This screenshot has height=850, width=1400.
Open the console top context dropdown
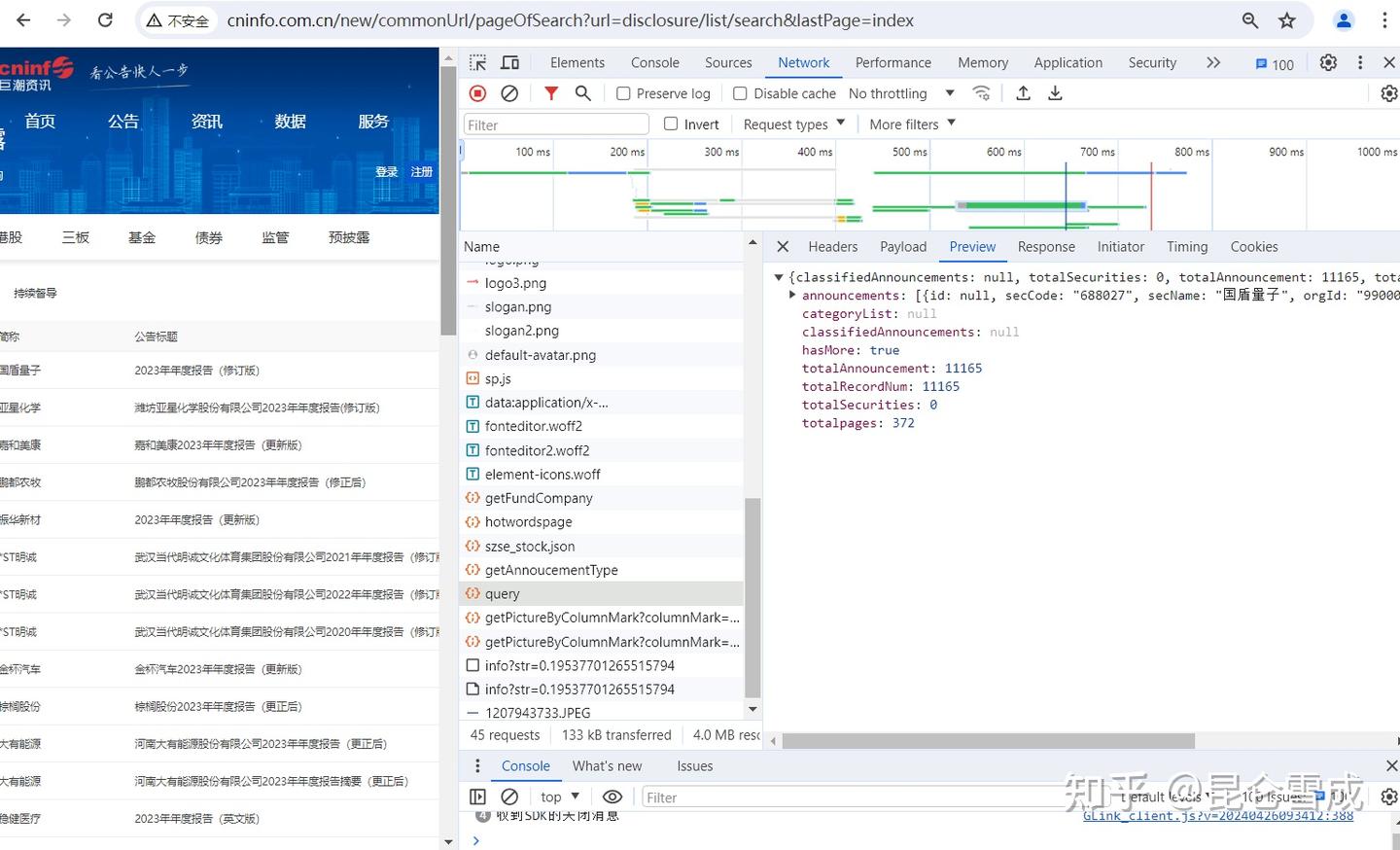tap(560, 797)
